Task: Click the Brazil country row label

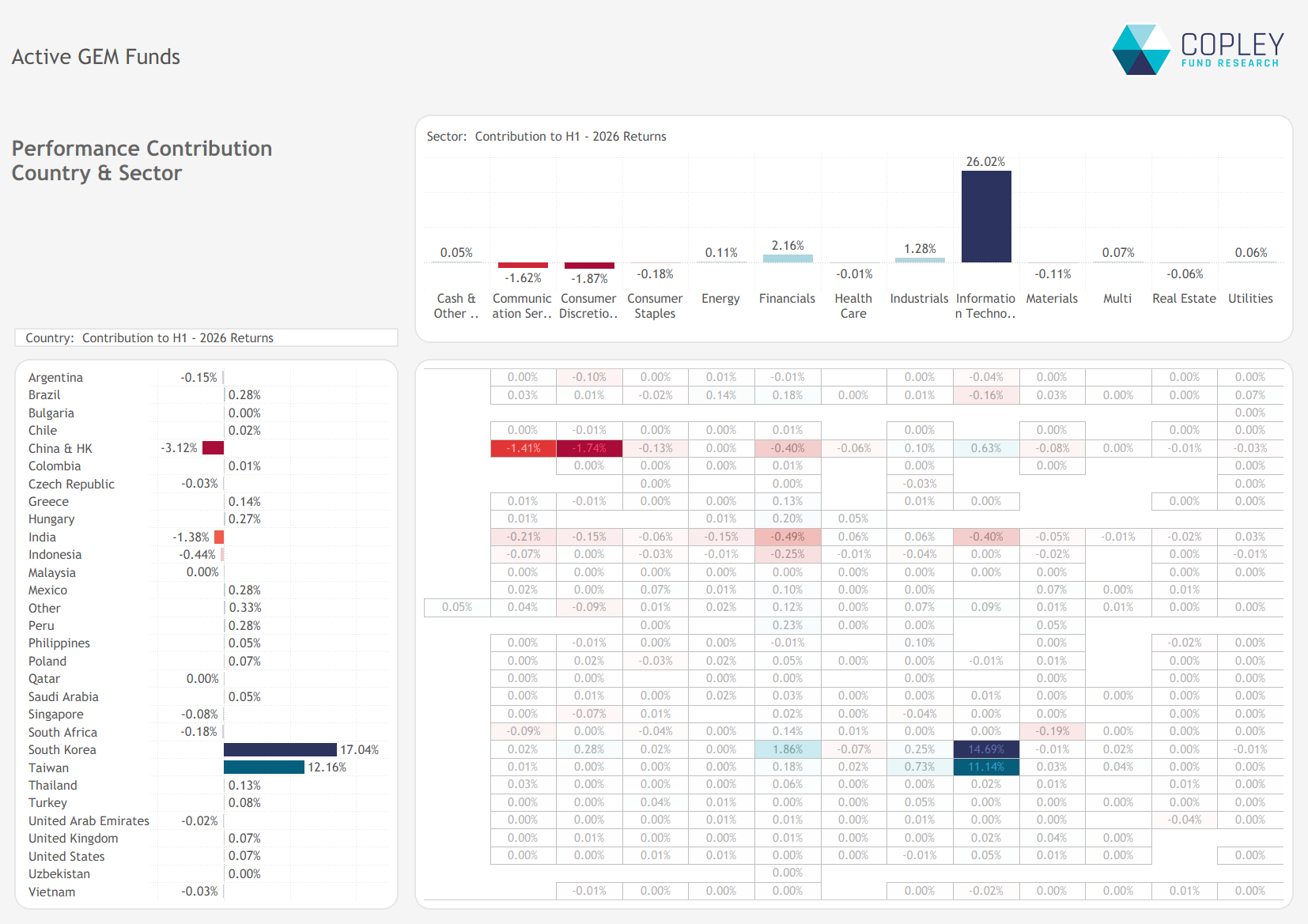Action: [x=44, y=395]
